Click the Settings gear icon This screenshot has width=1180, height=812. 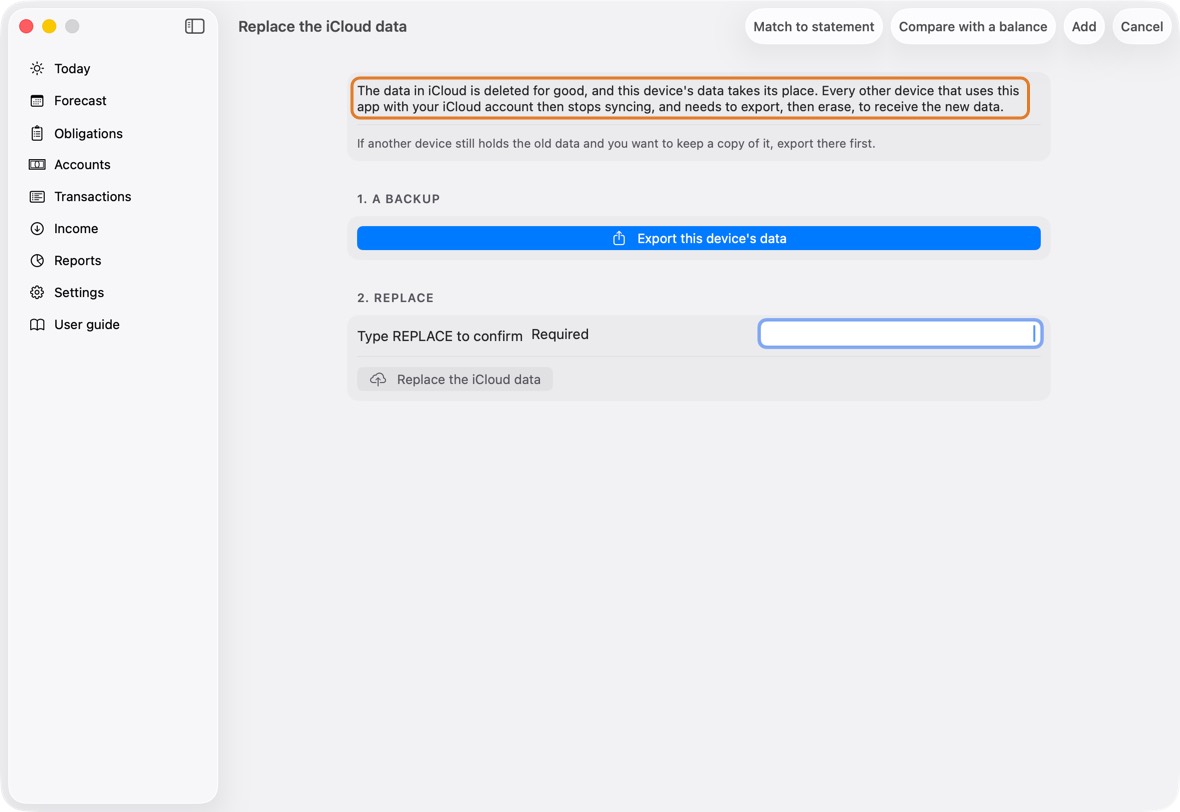[37, 293]
